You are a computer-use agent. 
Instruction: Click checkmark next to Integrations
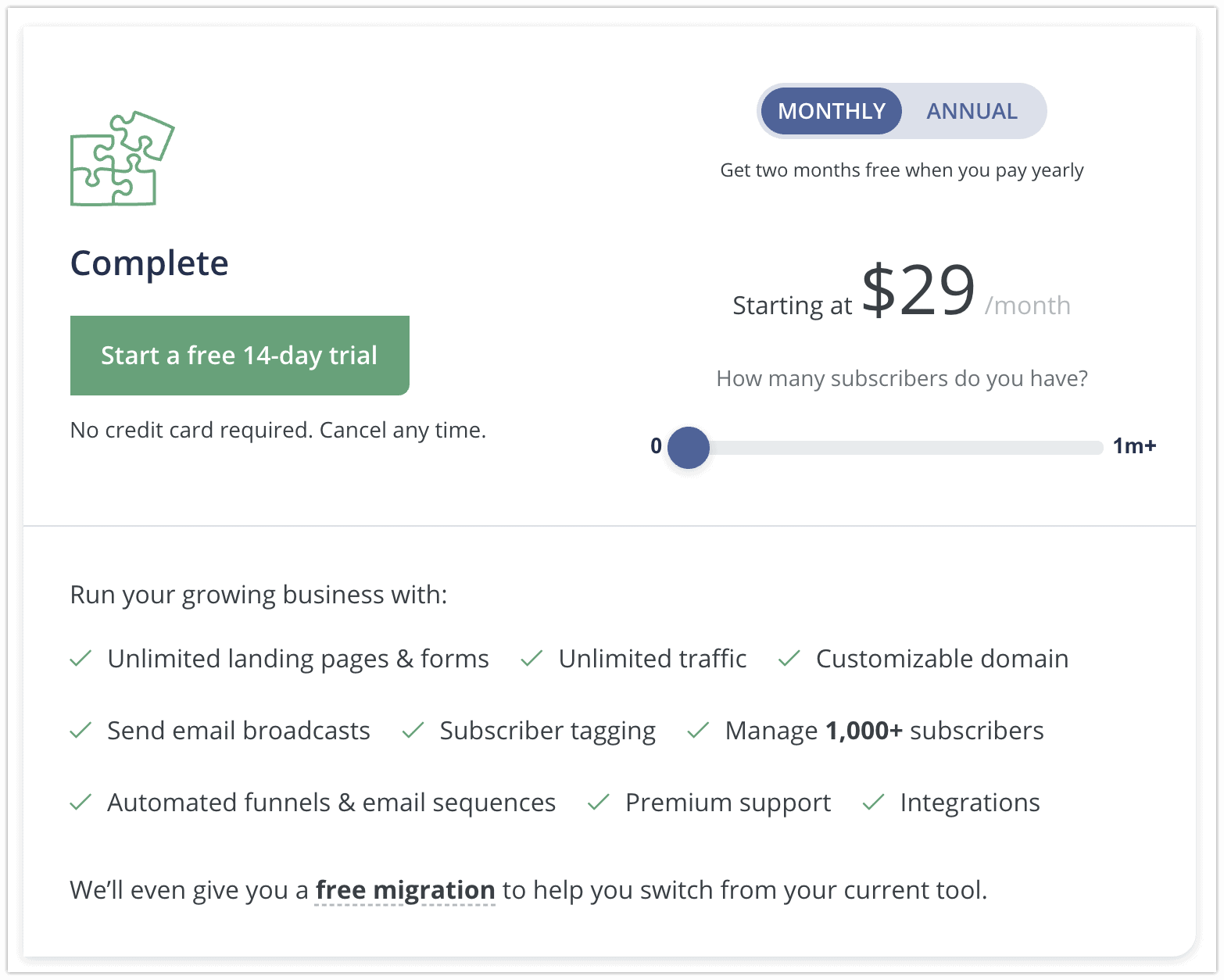click(873, 803)
